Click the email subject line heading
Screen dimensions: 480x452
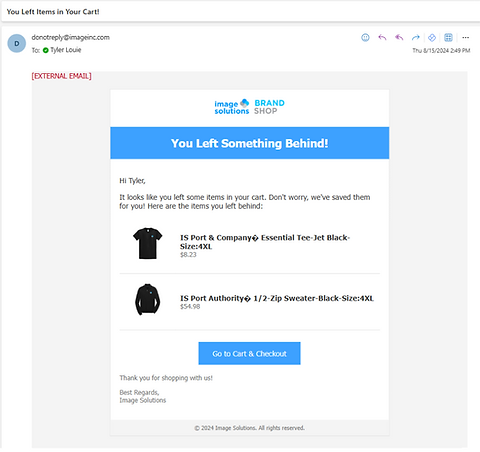point(53,12)
